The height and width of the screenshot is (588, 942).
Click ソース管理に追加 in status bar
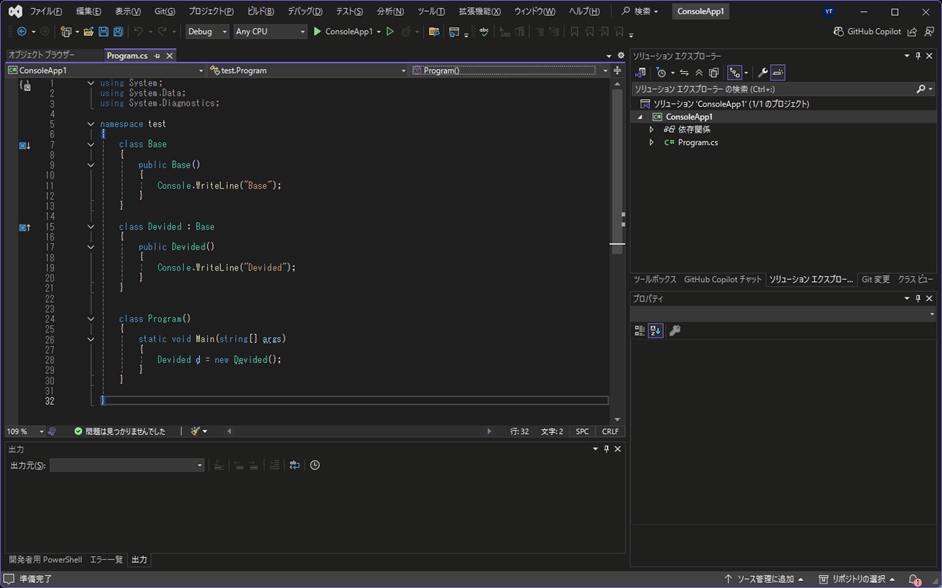(x=765, y=579)
